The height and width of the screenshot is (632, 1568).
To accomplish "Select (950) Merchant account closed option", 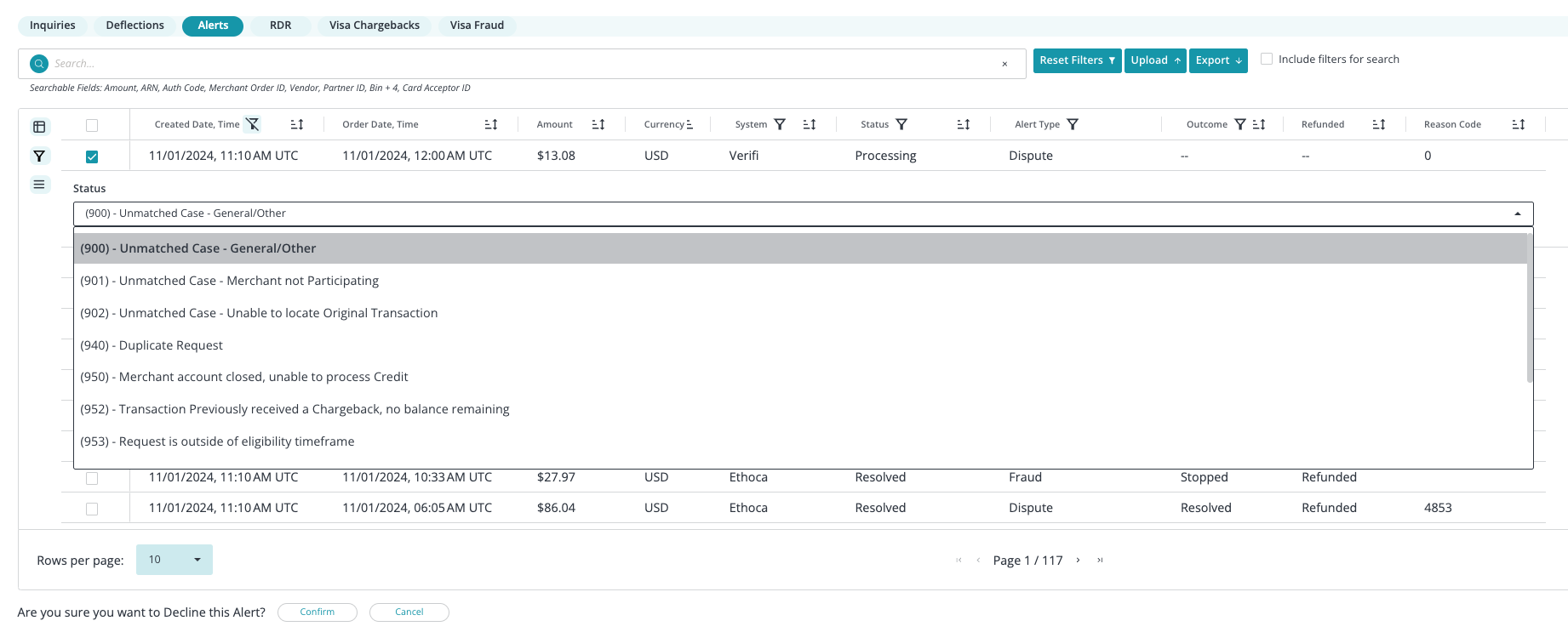I will tap(800, 377).
